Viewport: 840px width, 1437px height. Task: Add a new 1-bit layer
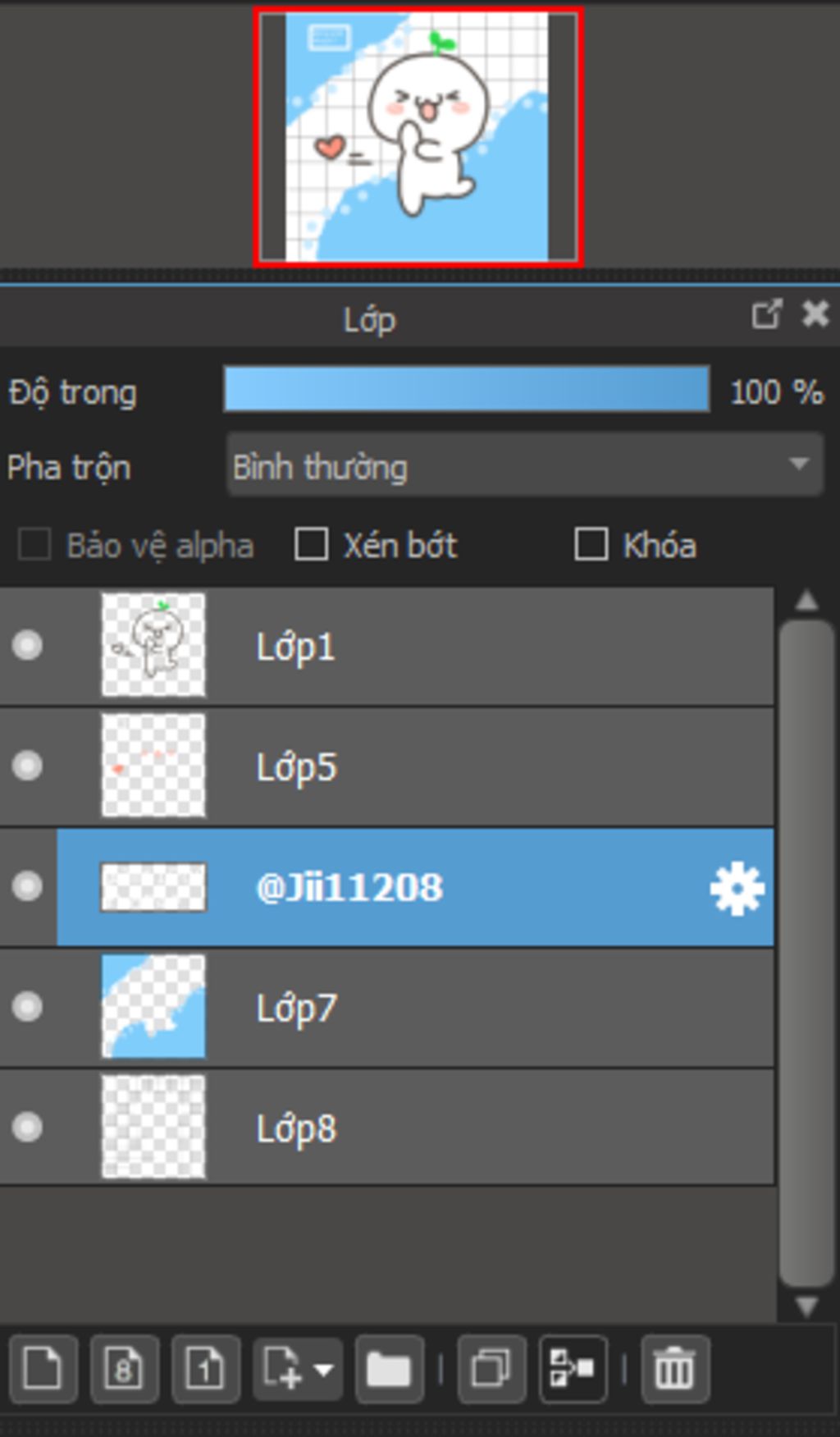205,1369
